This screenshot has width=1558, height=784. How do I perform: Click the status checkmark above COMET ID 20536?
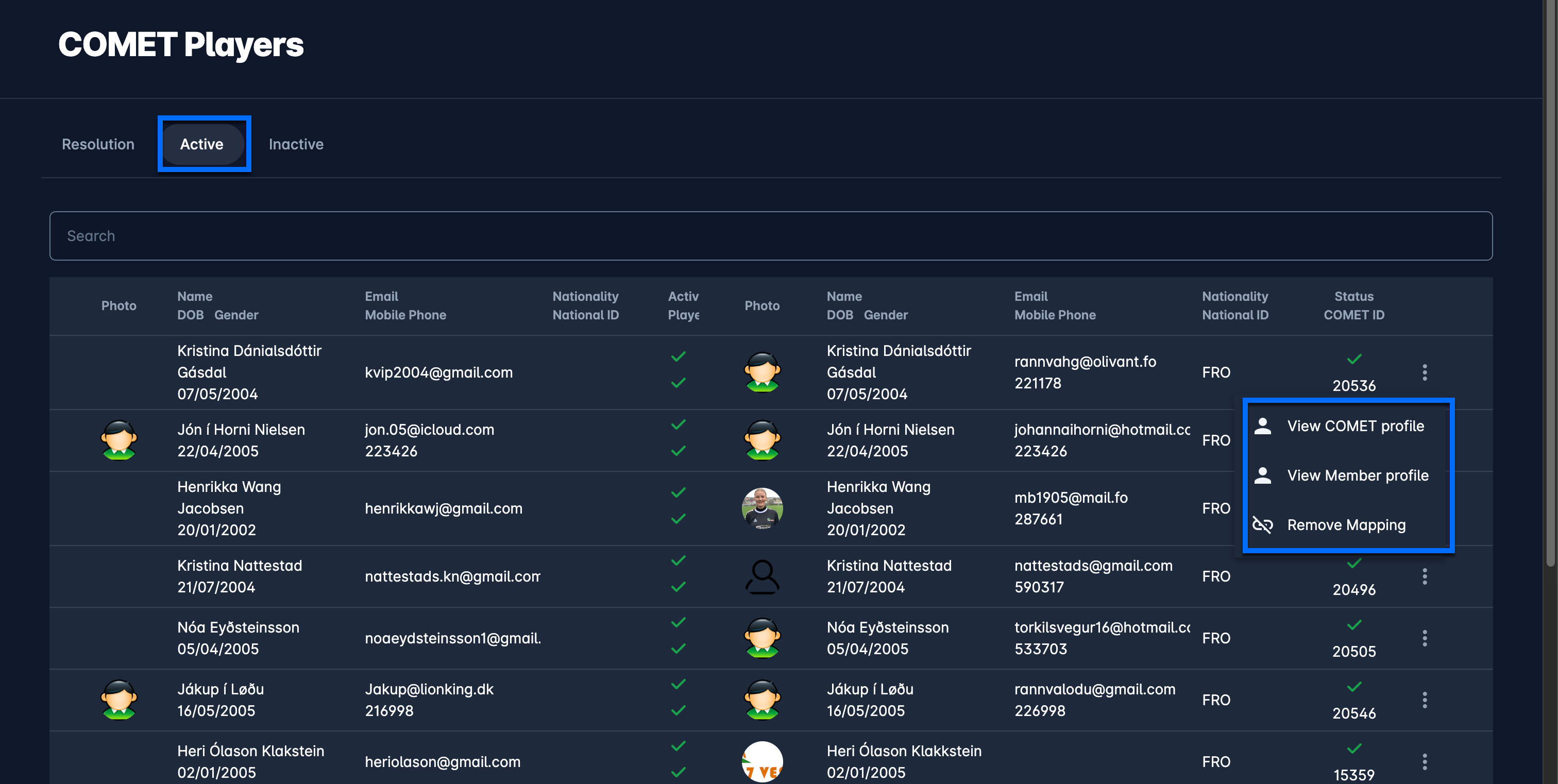pos(1354,359)
